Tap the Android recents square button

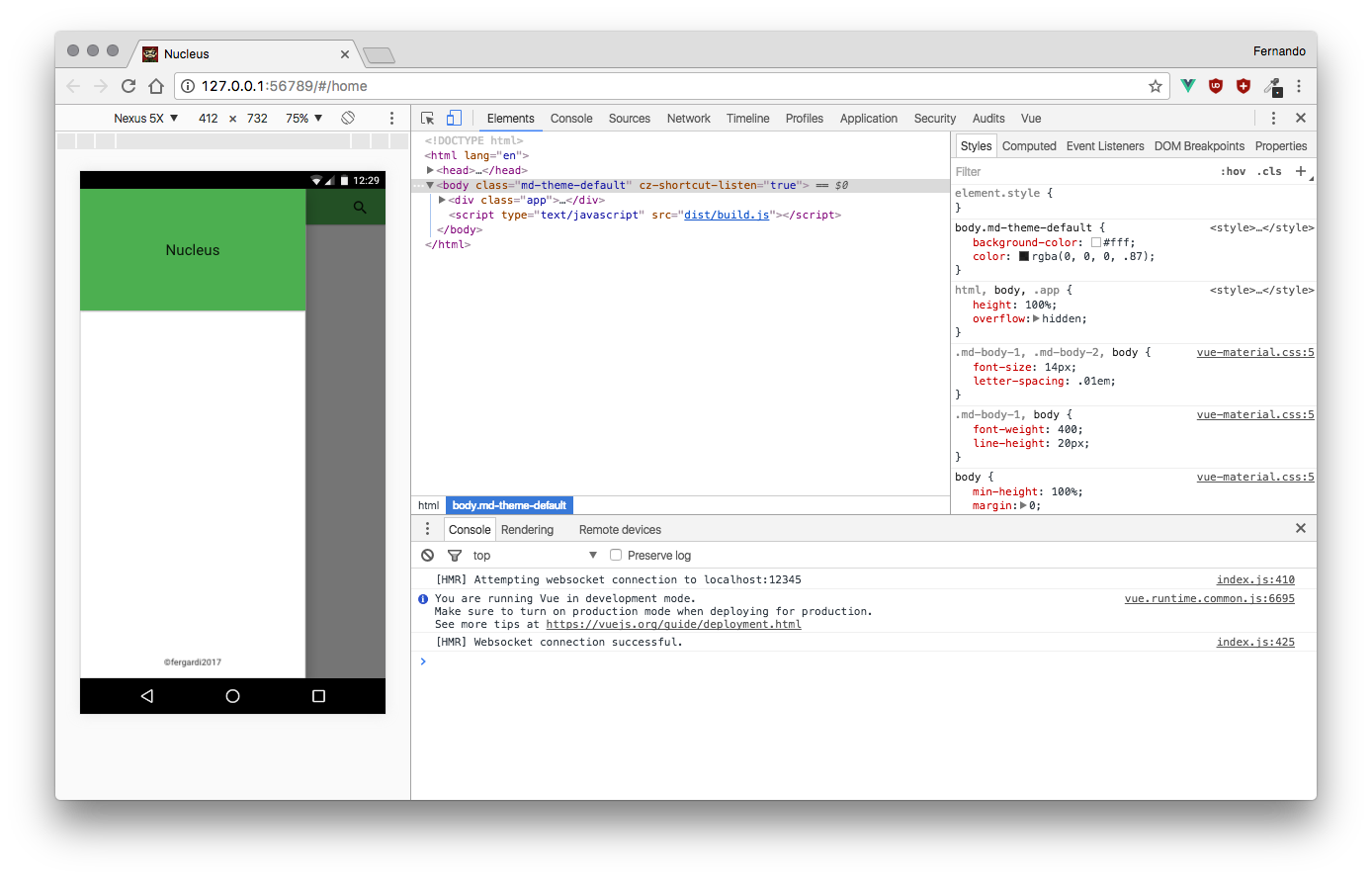[x=318, y=696]
